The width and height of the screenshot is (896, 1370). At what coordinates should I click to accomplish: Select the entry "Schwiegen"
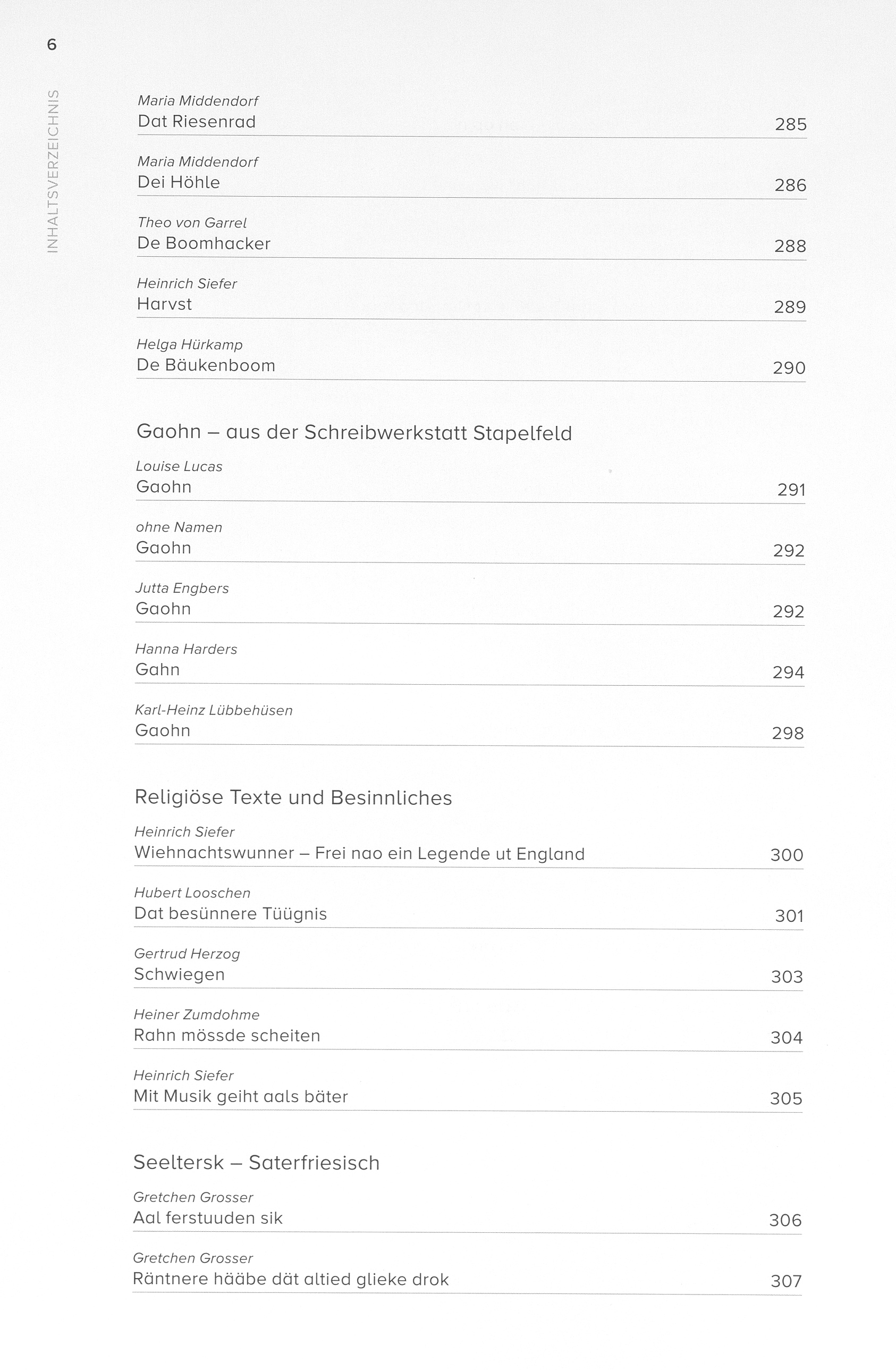[x=179, y=974]
